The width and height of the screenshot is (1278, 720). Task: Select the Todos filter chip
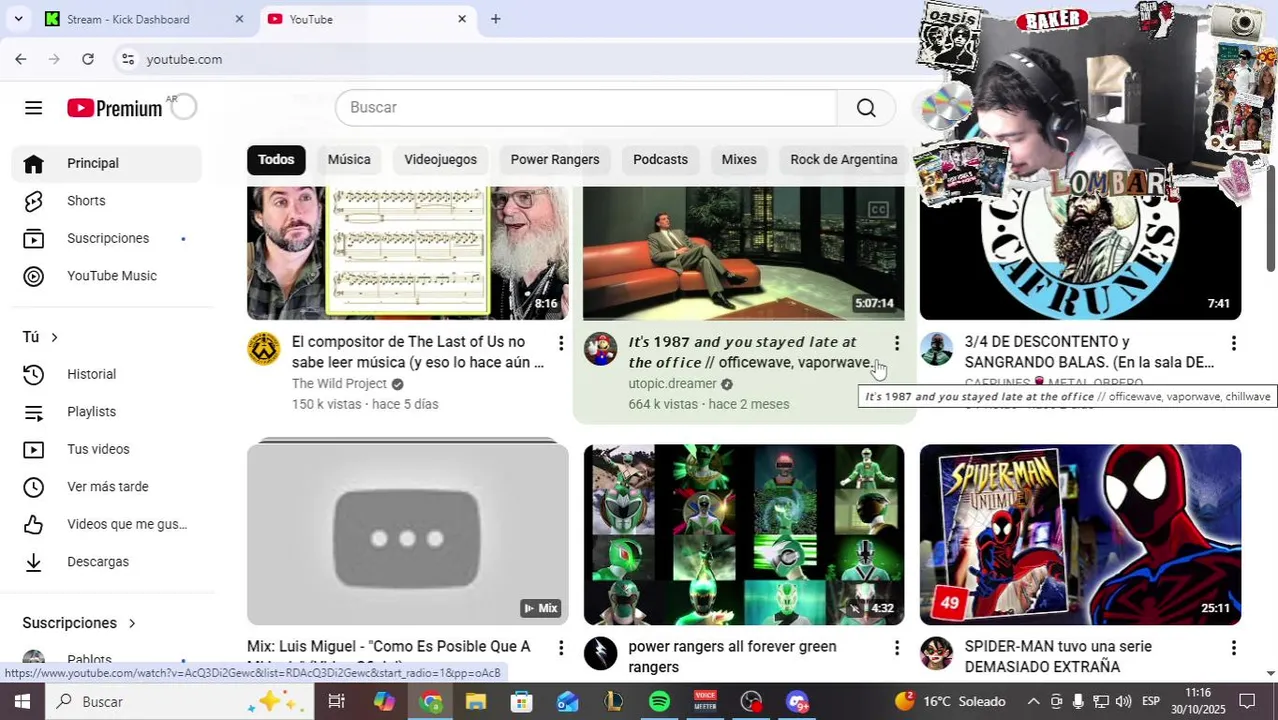[276, 159]
